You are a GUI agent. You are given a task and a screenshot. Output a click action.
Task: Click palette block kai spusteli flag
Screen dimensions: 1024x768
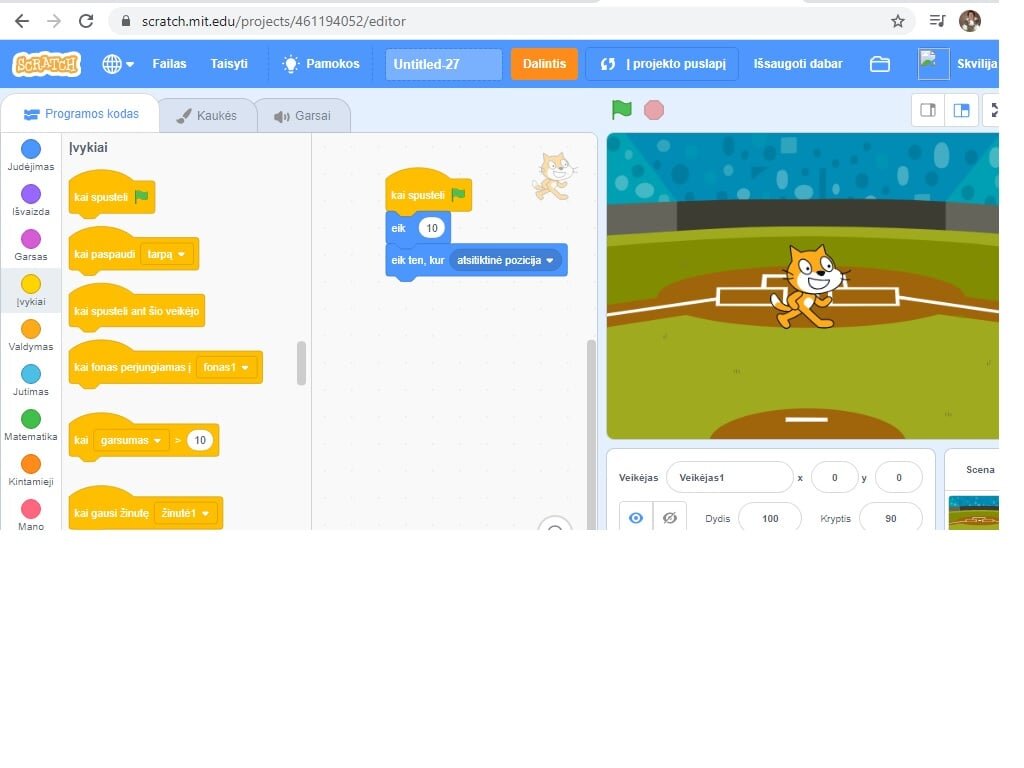[x=111, y=197]
